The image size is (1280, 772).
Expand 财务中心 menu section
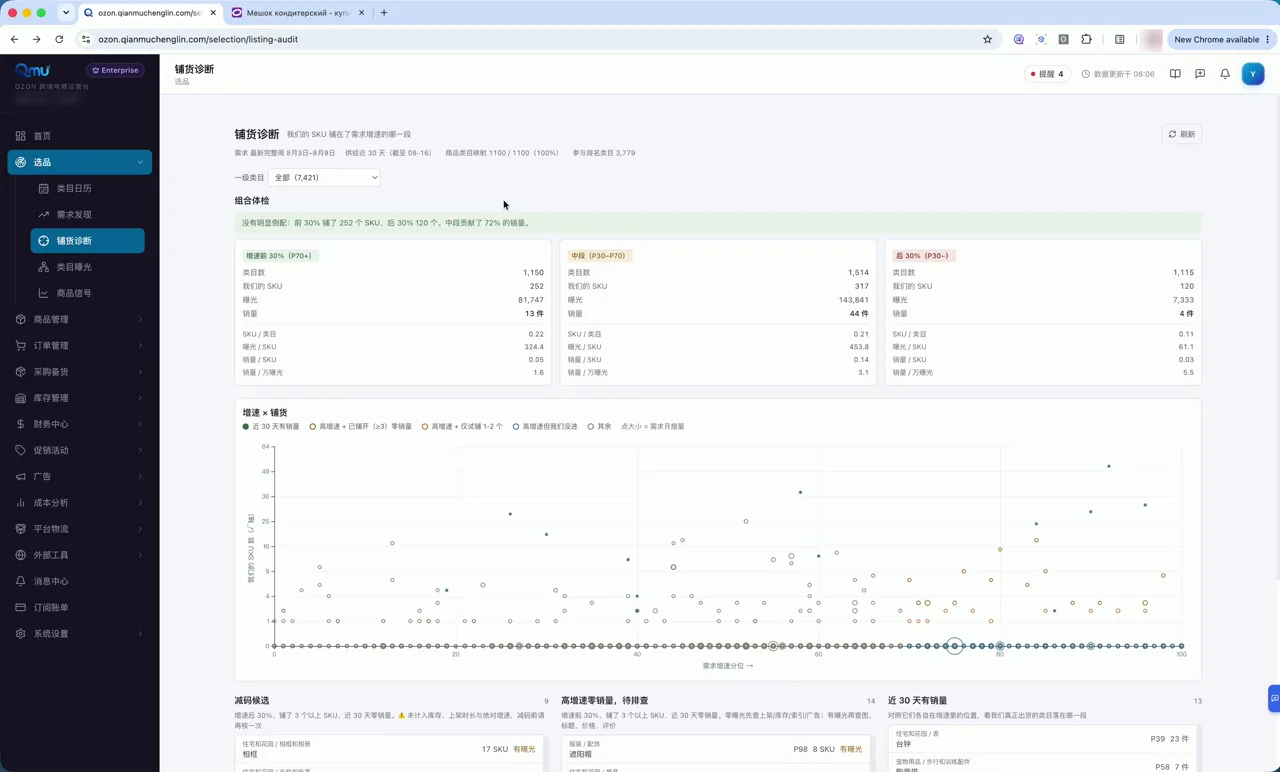click(80, 424)
